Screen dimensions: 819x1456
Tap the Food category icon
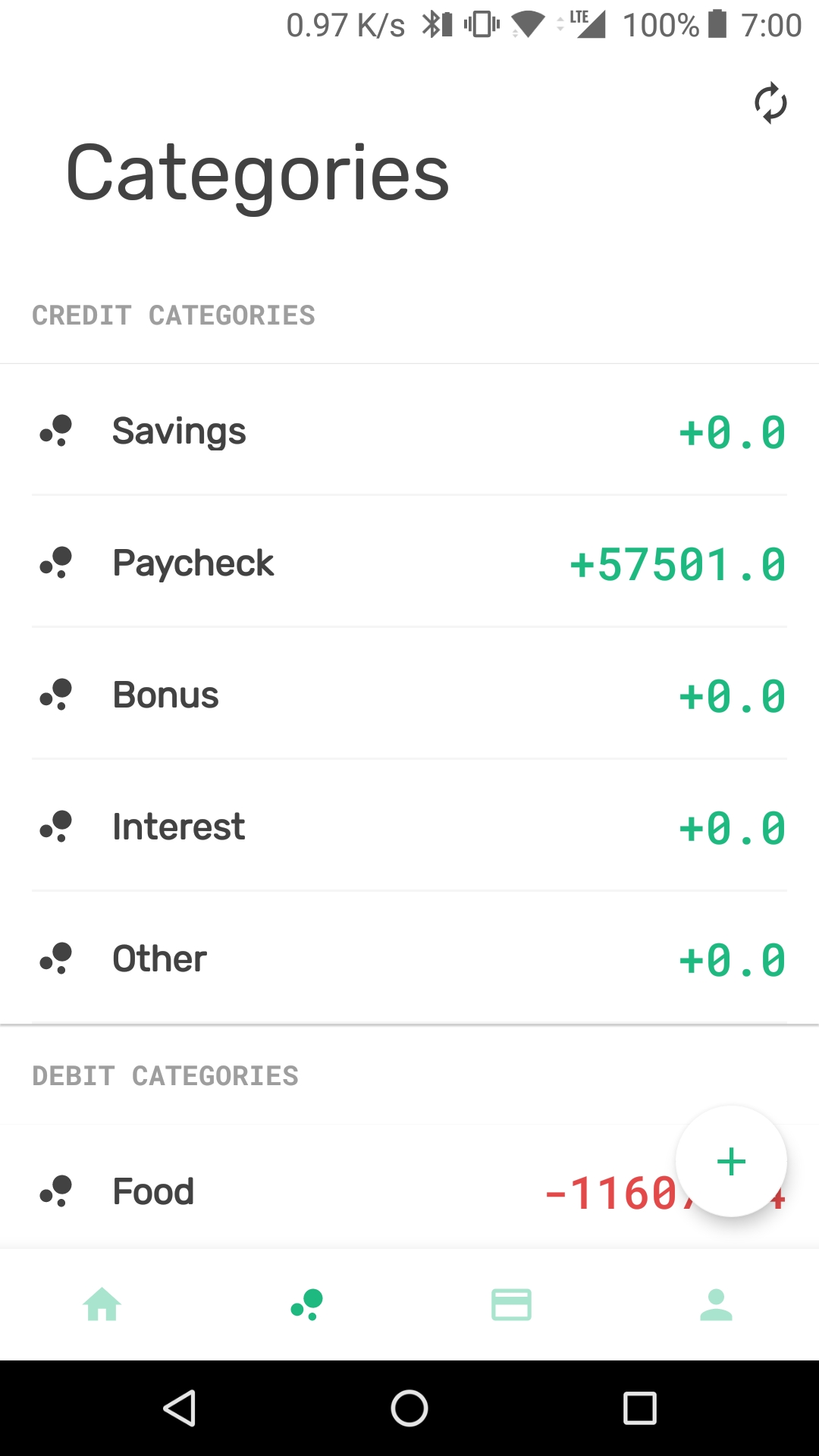[57, 1191]
